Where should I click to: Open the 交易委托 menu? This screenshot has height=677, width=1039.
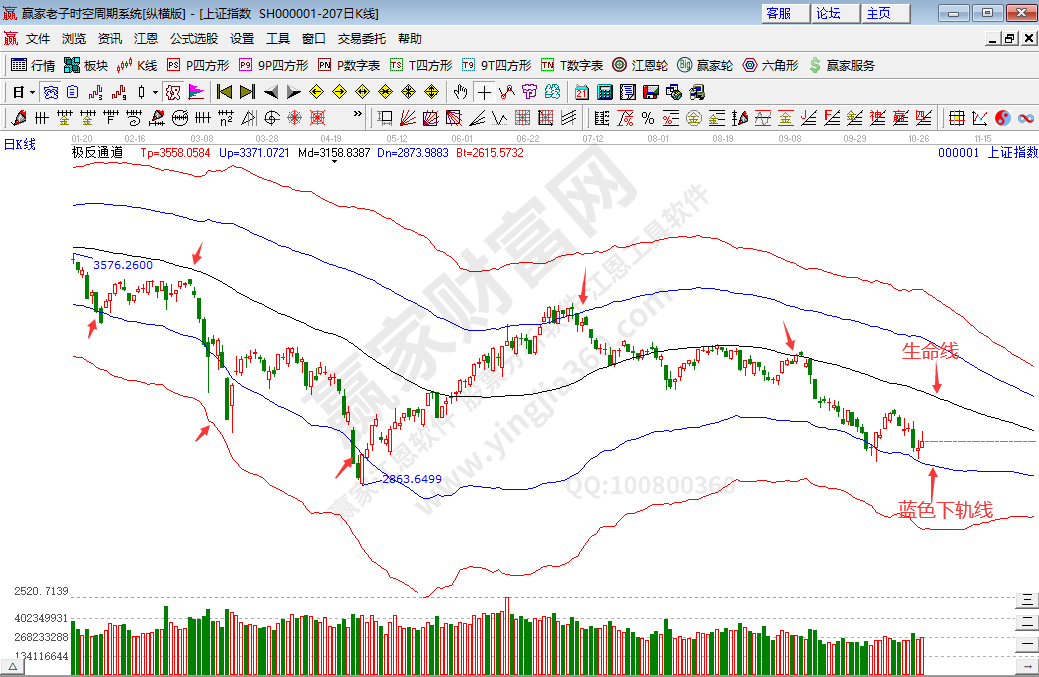click(x=361, y=39)
